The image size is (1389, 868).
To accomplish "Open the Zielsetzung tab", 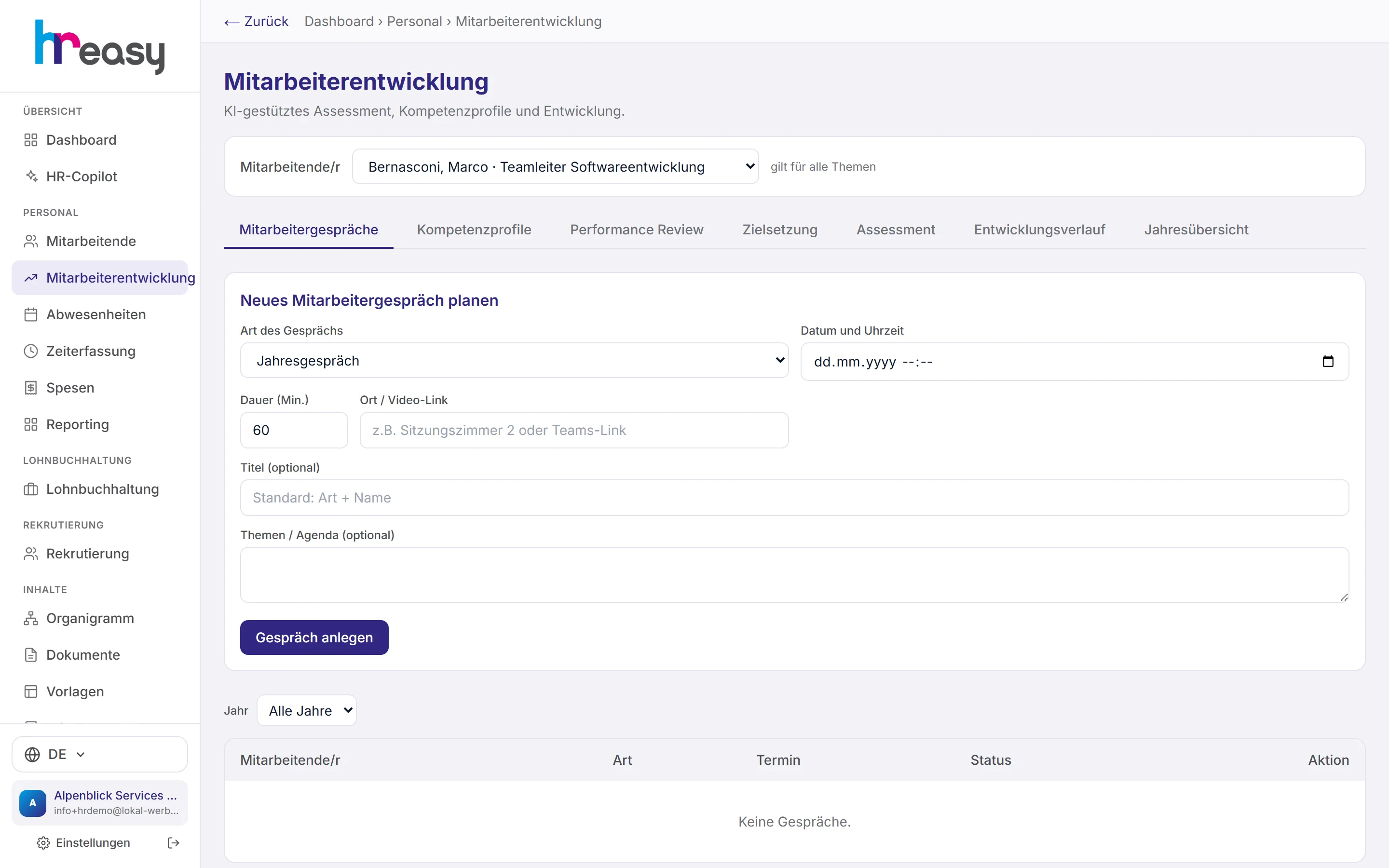I will [779, 230].
